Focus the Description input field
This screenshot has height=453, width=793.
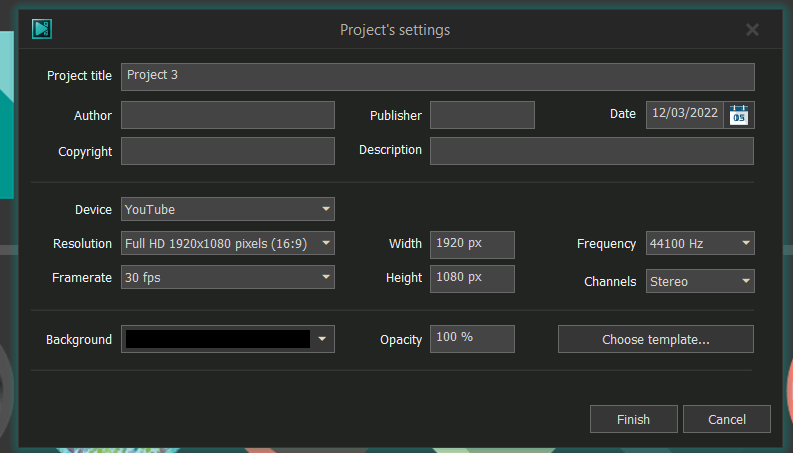coord(592,151)
